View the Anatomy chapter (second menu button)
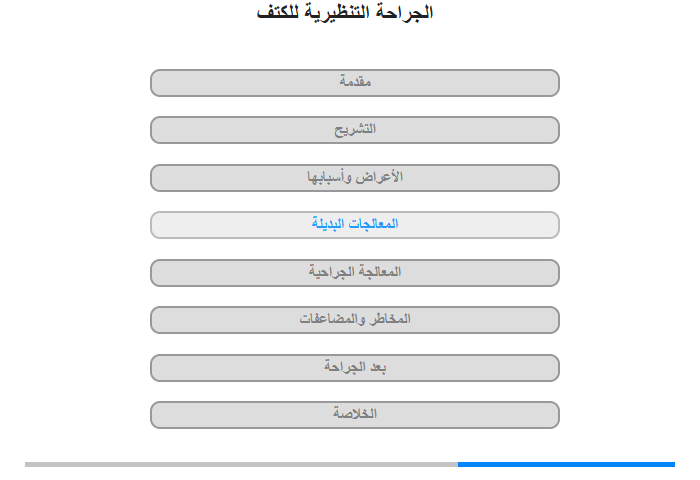 [x=355, y=130]
